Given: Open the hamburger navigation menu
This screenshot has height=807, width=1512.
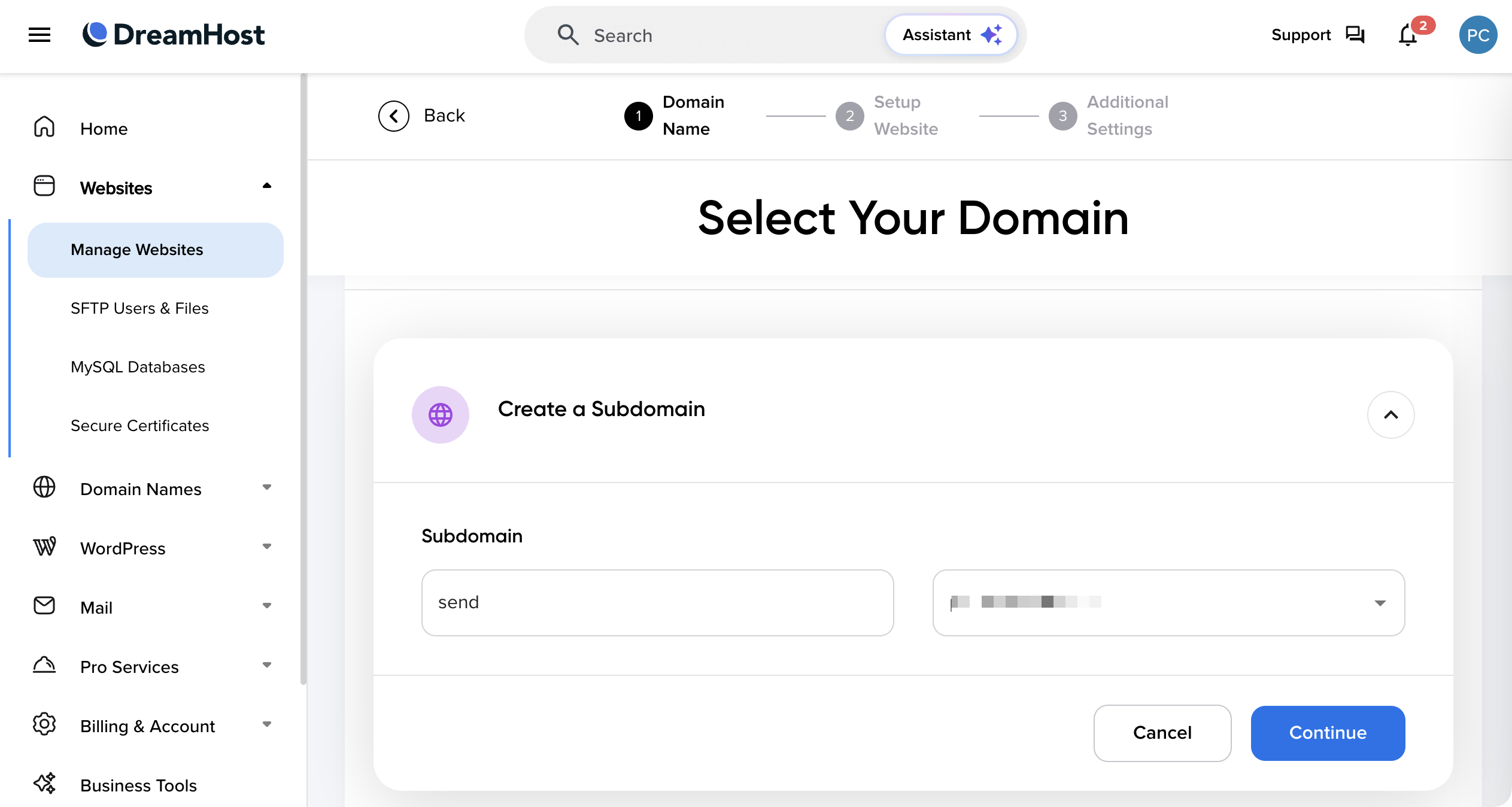Looking at the screenshot, I should pyautogui.click(x=39, y=35).
